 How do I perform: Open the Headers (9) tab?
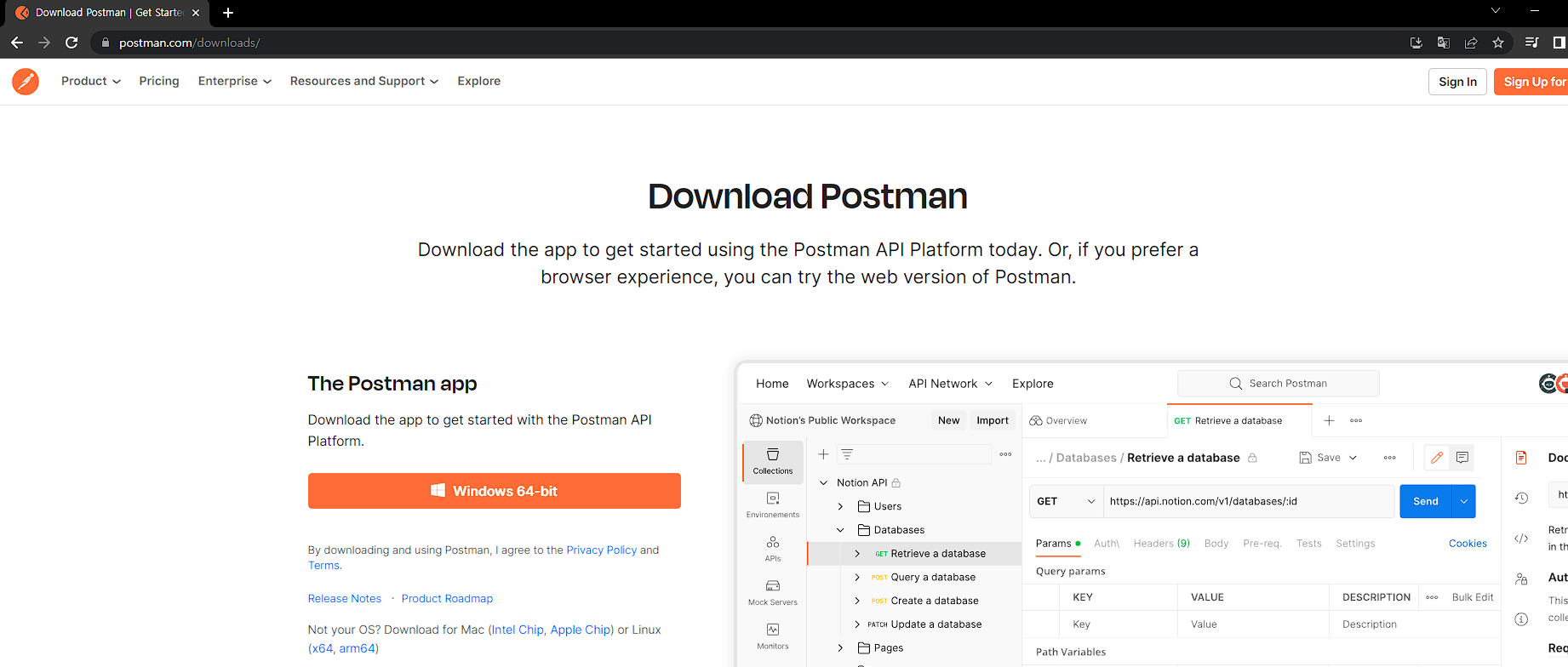click(x=1161, y=544)
